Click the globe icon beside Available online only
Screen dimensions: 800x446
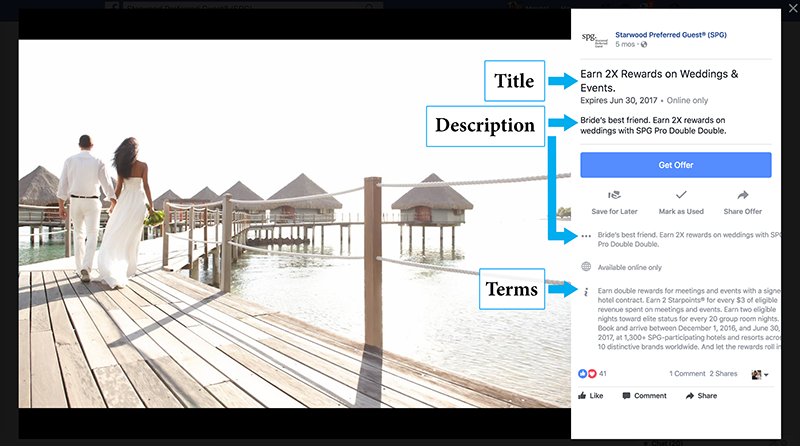[586, 267]
